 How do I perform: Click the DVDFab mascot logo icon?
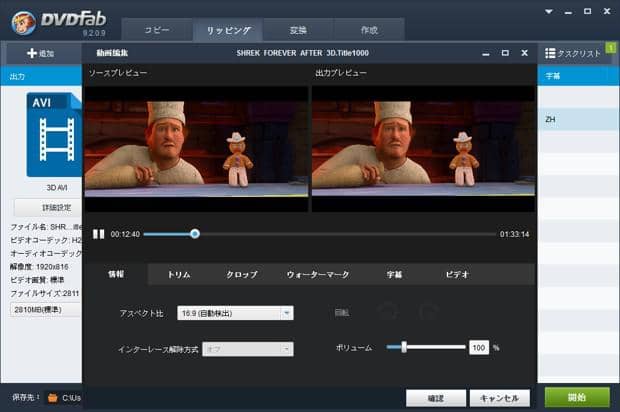(x=23, y=22)
